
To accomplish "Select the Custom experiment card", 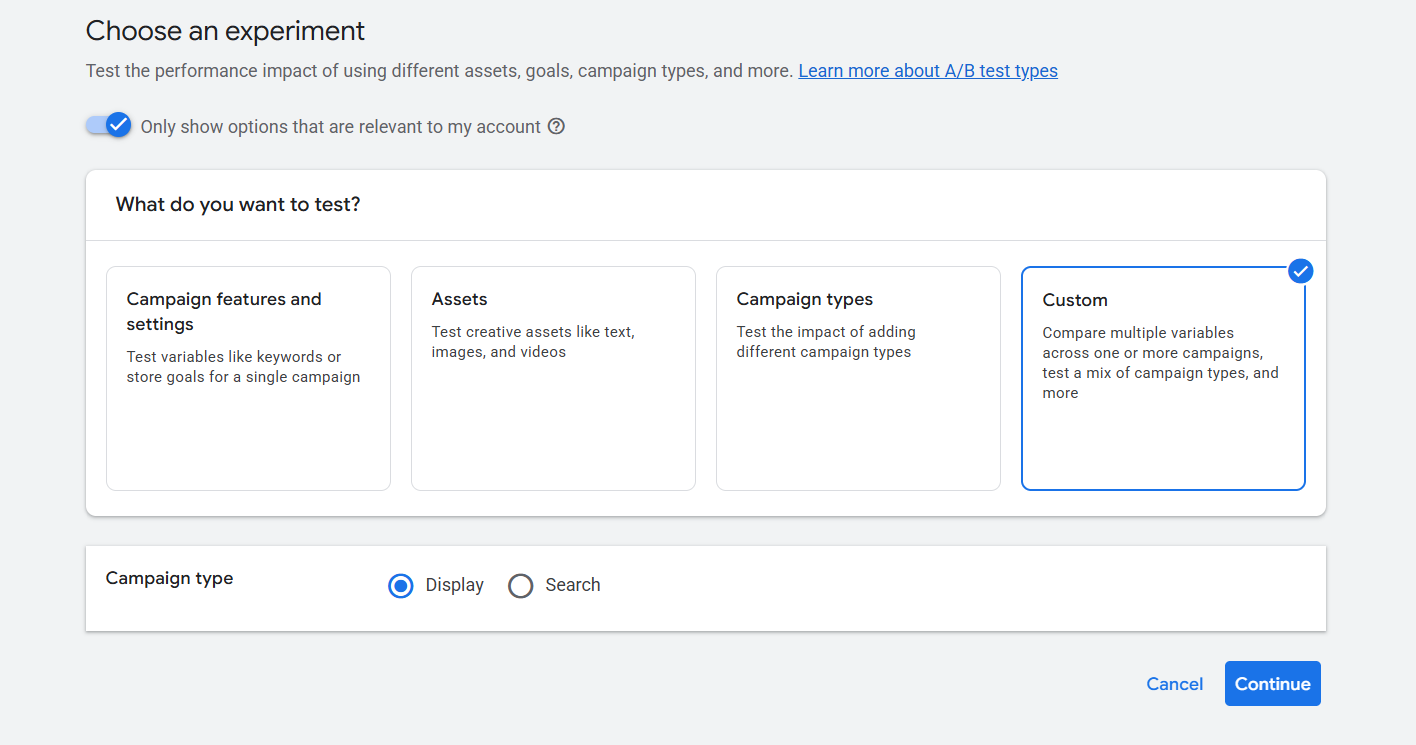I will click(1163, 378).
